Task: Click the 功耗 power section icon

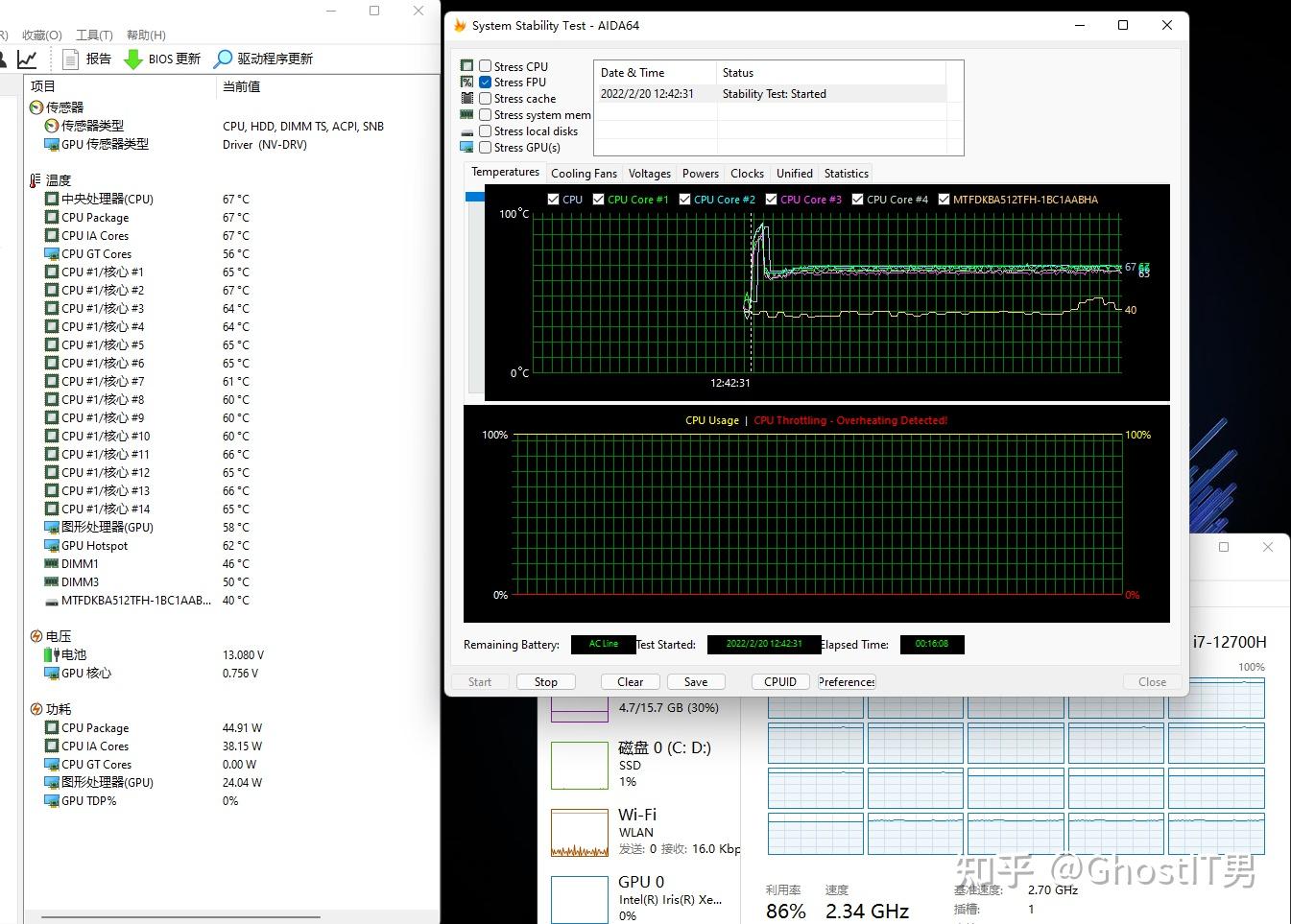Action: click(x=36, y=709)
